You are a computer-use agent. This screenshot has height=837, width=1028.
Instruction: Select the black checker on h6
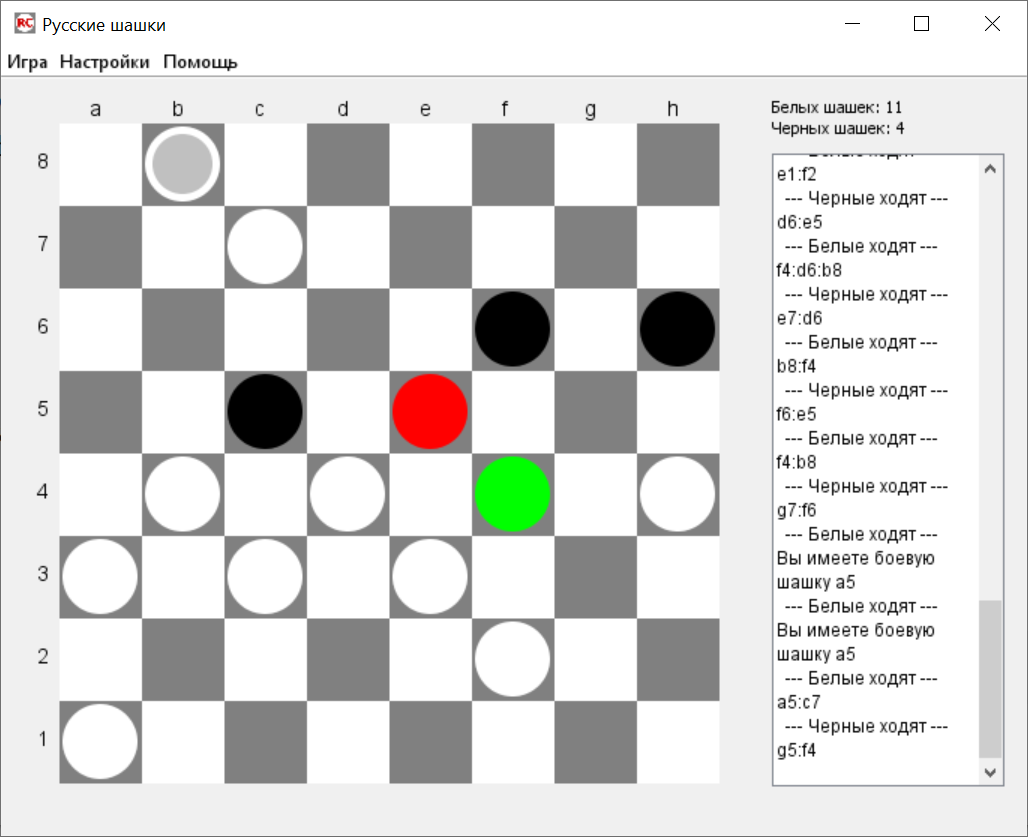click(x=677, y=329)
